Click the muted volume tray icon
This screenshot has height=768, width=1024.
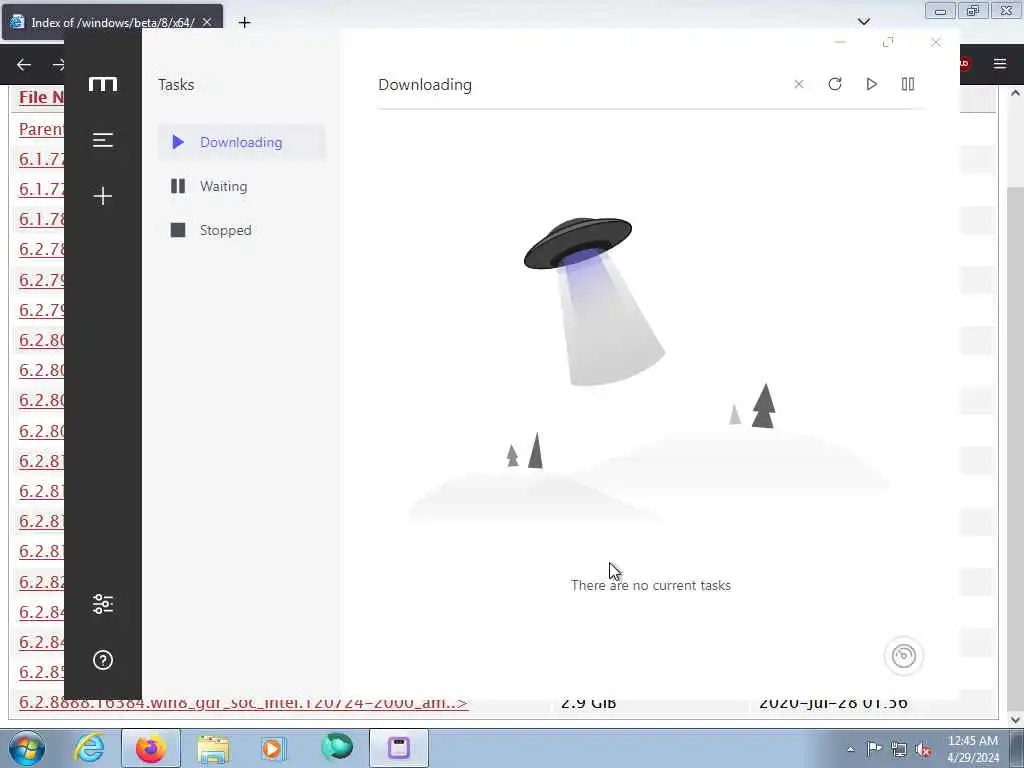[923, 749]
